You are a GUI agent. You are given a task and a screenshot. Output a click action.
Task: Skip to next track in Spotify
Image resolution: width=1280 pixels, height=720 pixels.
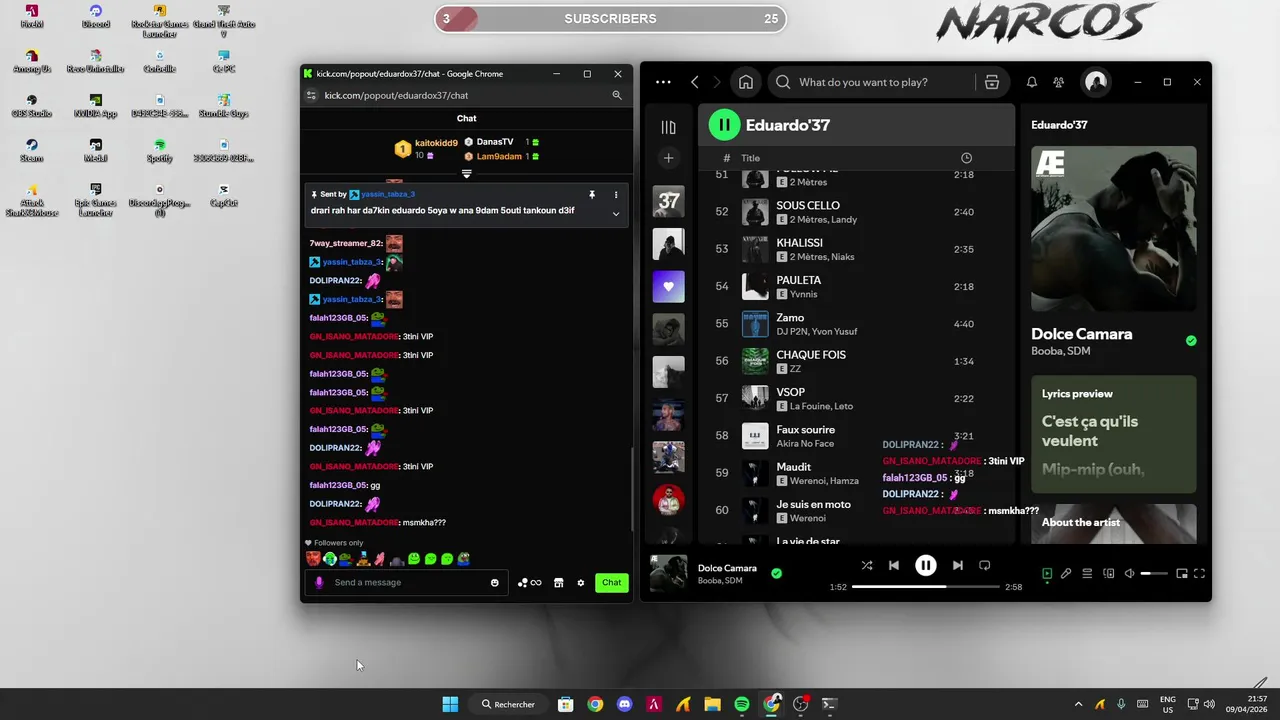point(958,565)
